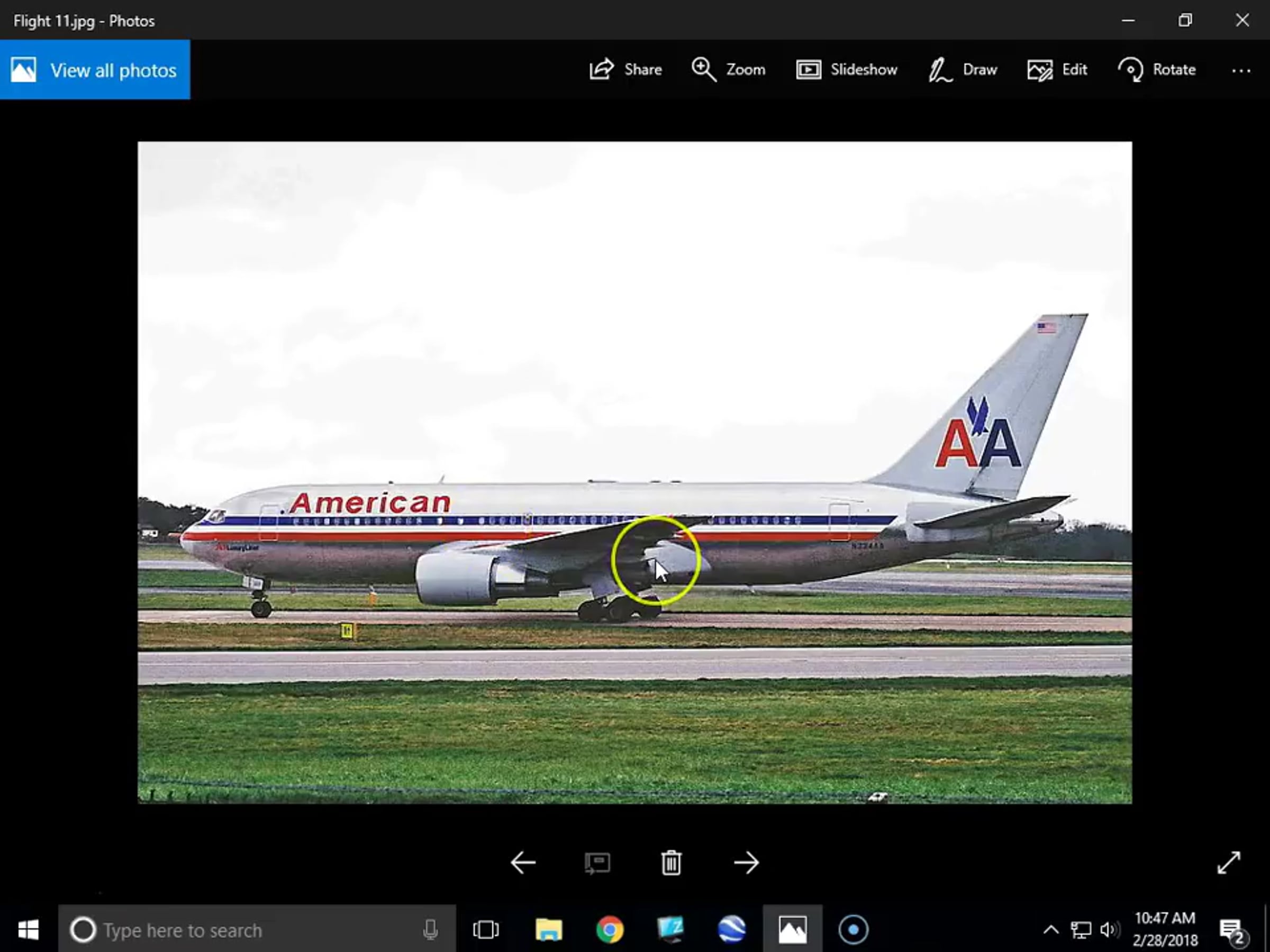Advance to the next photo arrow
The image size is (1270, 952).
[x=746, y=863]
